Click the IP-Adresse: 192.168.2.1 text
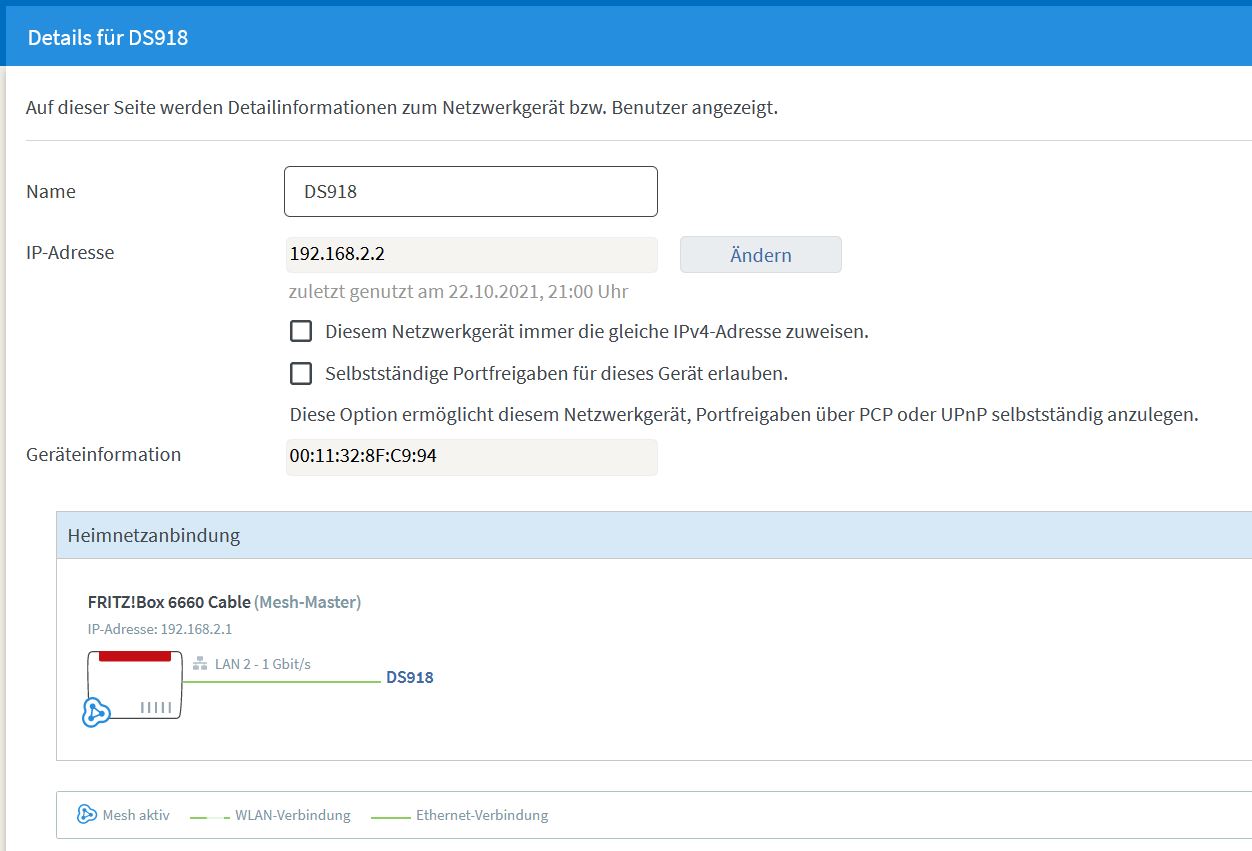This screenshot has width=1252, height=851. pyautogui.click(x=160, y=629)
